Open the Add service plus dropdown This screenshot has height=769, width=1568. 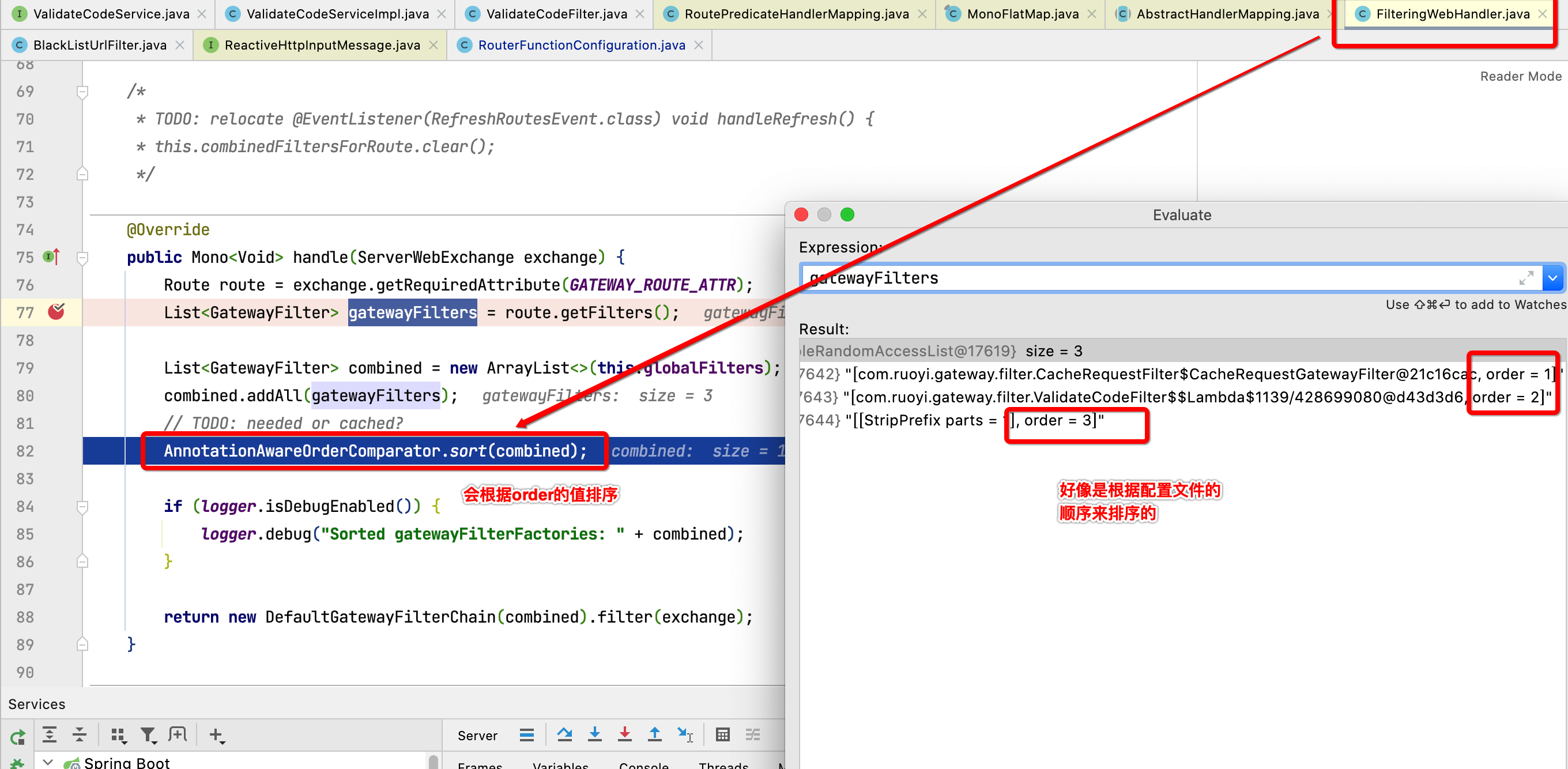coord(217,735)
